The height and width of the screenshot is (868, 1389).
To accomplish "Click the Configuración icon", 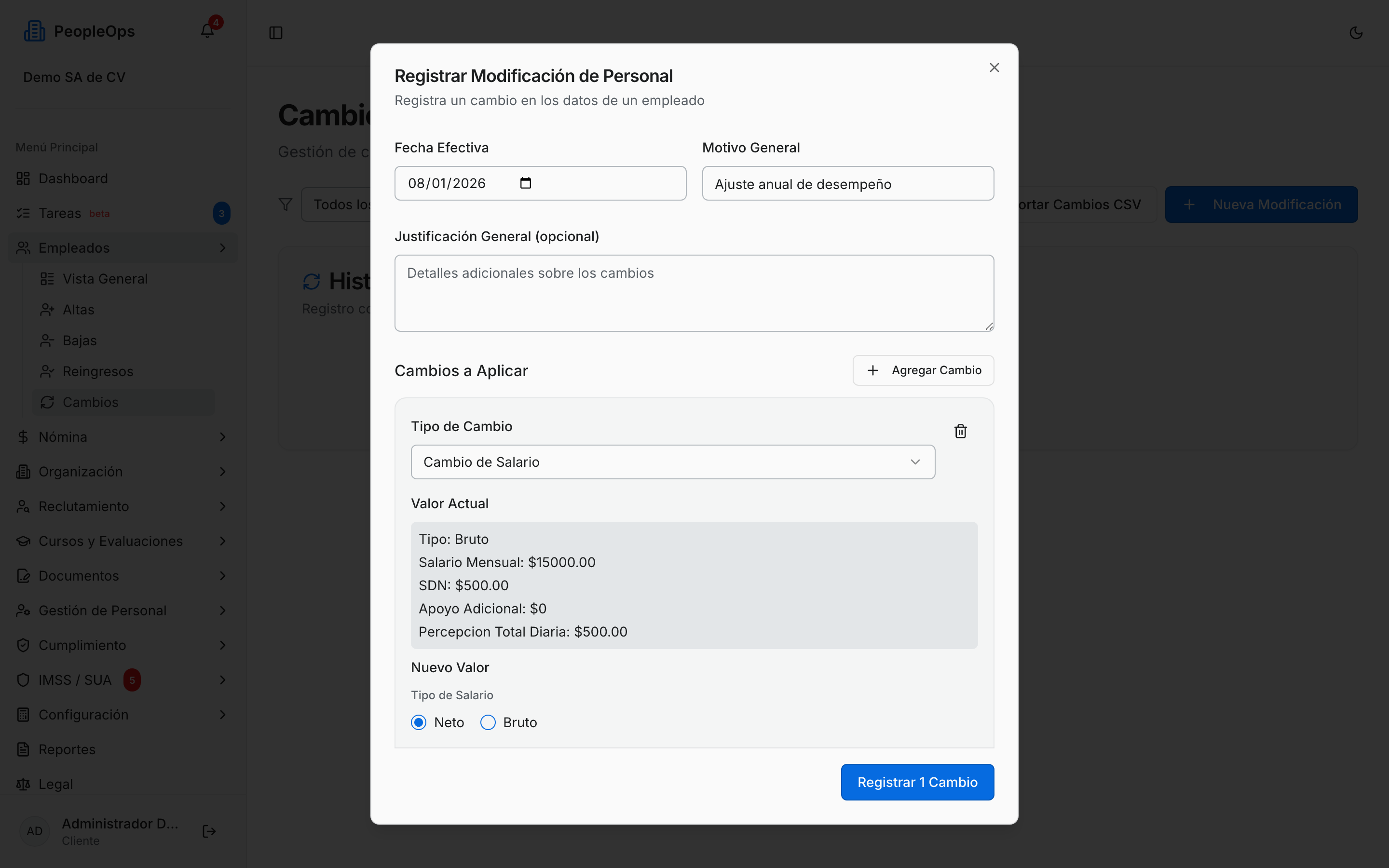I will coord(23,715).
